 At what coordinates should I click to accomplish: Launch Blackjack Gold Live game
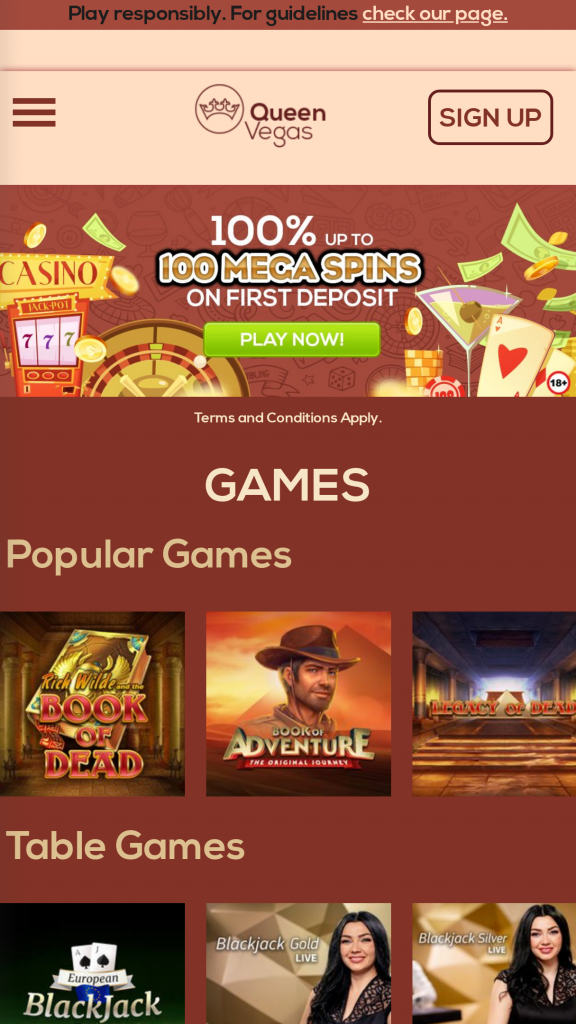[x=298, y=963]
